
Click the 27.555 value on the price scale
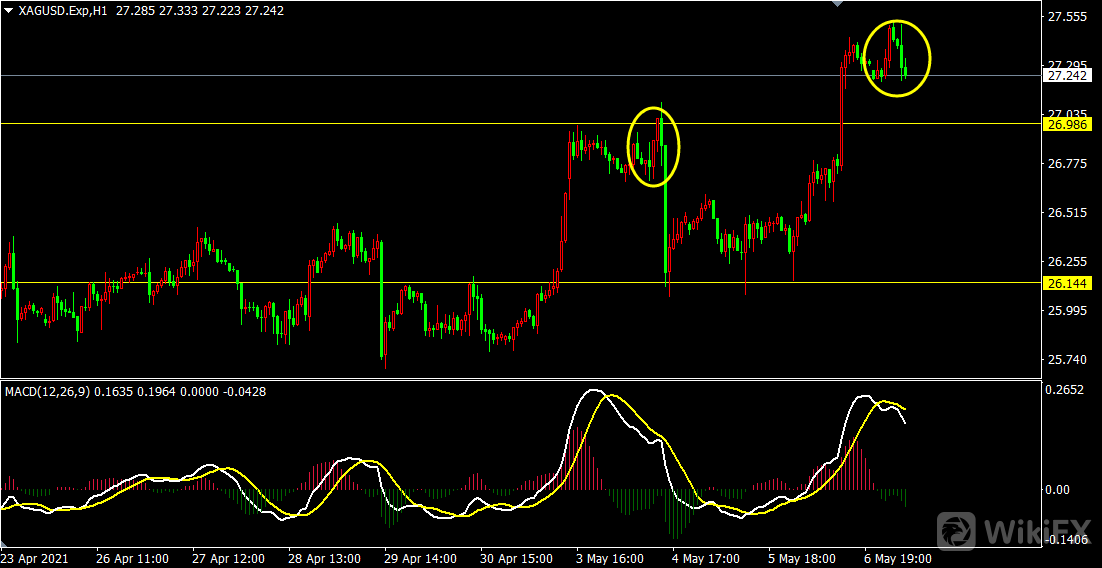coord(1066,17)
